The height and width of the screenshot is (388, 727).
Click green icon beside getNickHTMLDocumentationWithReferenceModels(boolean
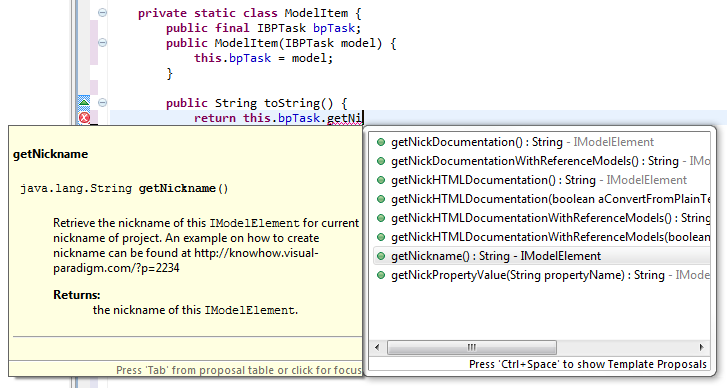[x=381, y=237]
